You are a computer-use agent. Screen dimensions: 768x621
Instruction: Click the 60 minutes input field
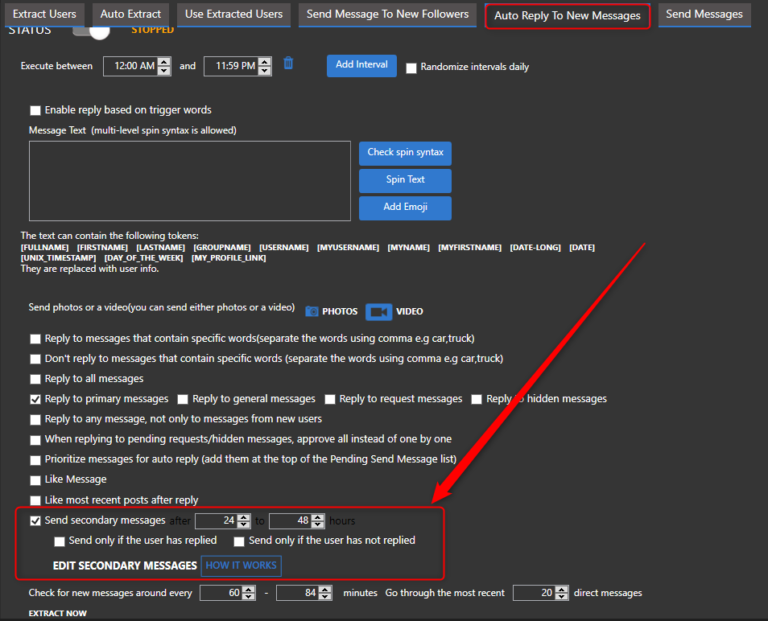pos(221,593)
